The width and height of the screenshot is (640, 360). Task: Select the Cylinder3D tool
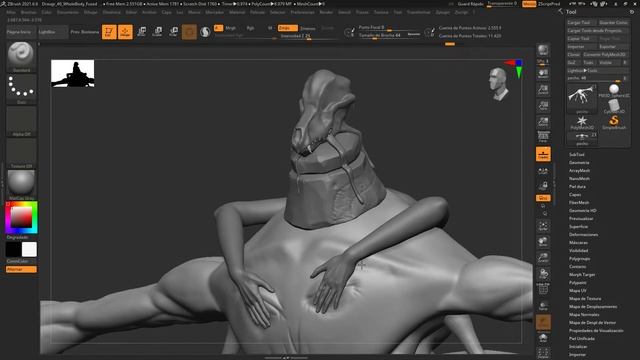(613, 107)
